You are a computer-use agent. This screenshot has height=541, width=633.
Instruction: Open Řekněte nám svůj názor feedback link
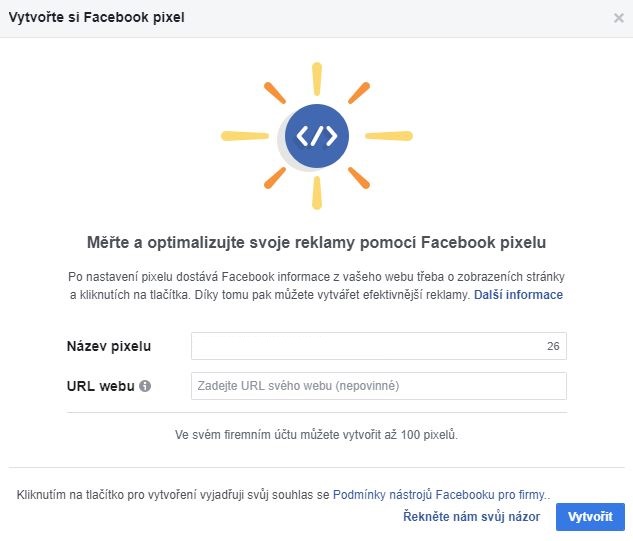click(x=472, y=516)
